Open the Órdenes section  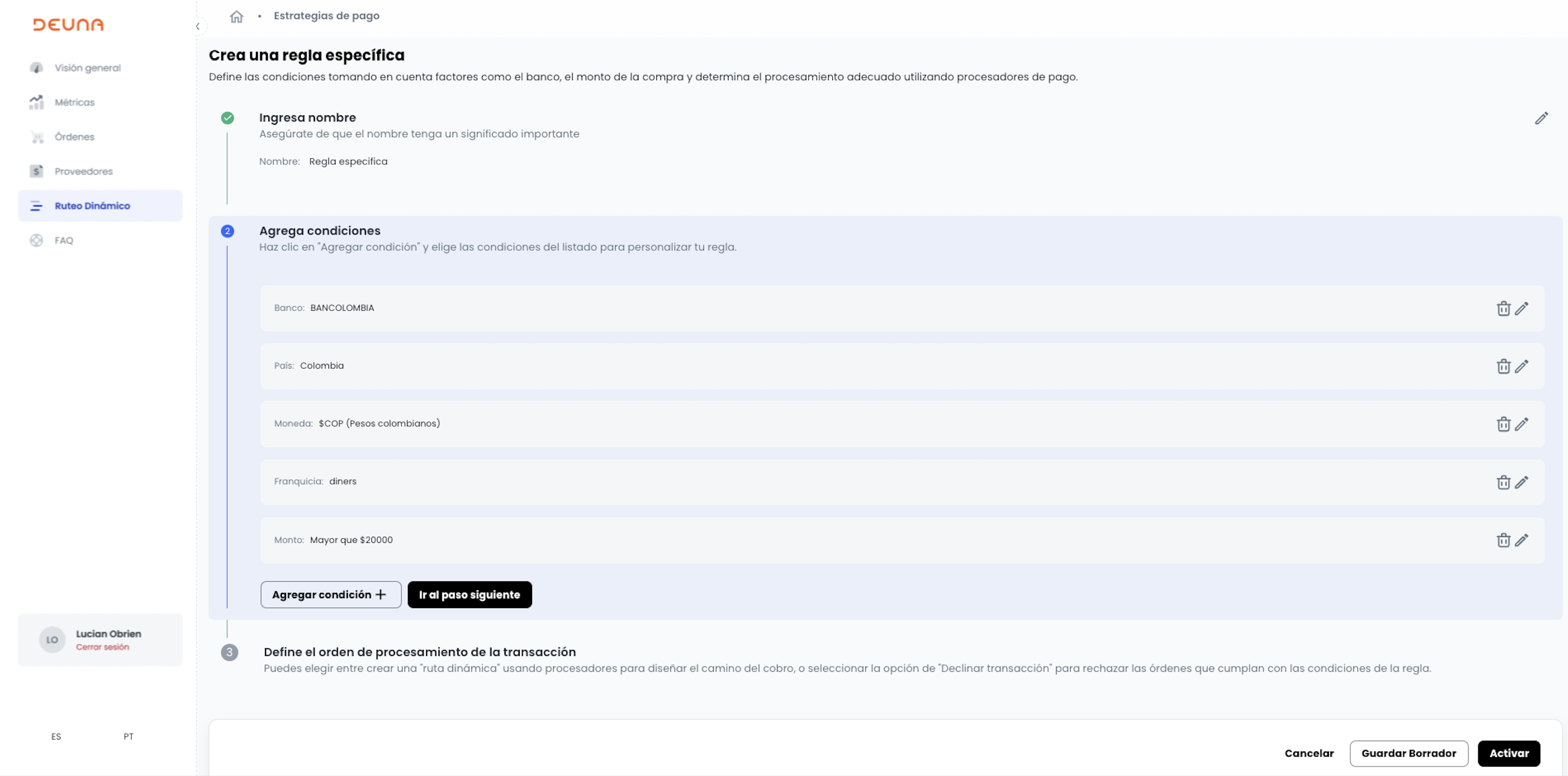click(x=74, y=137)
